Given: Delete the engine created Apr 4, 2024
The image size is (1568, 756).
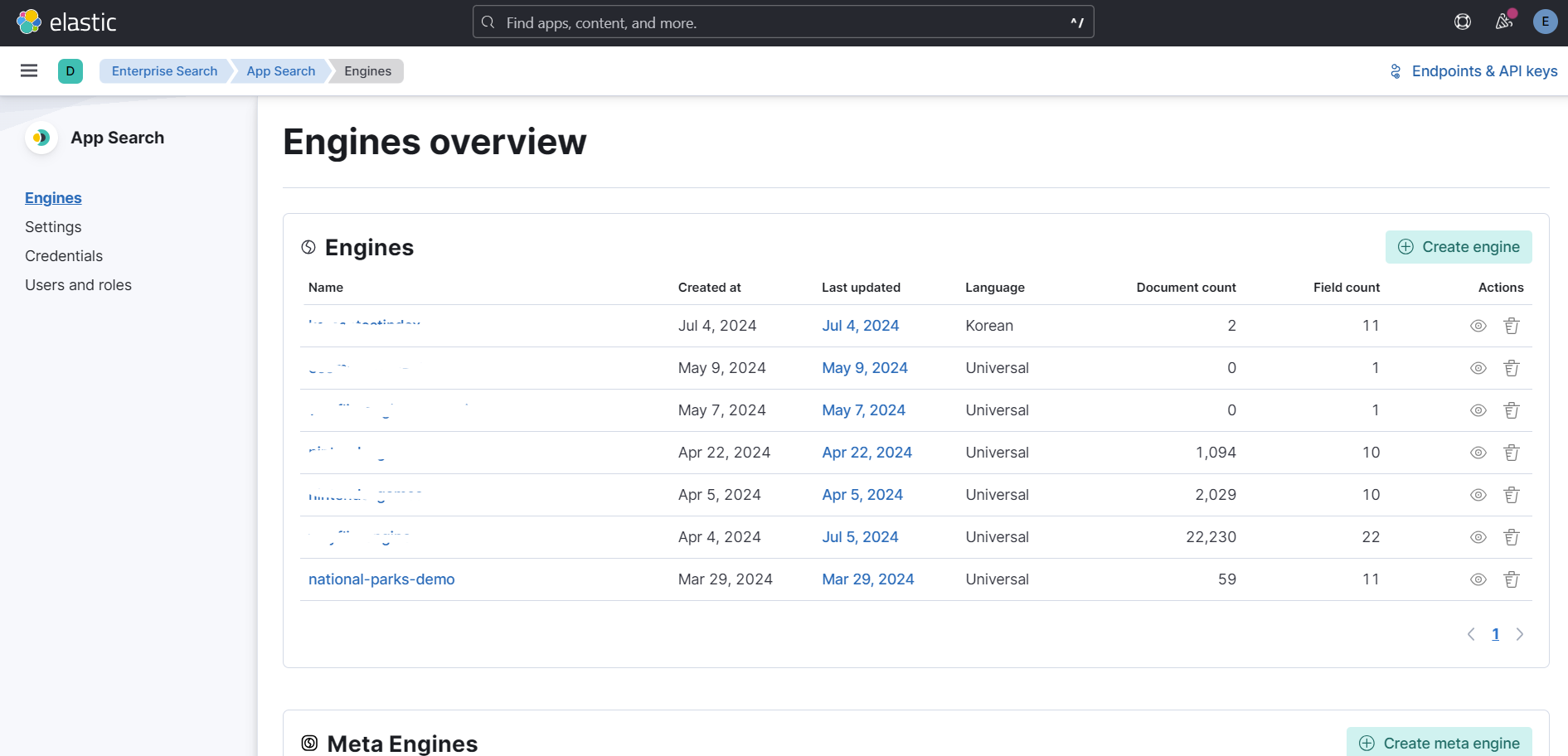Looking at the screenshot, I should click(x=1512, y=537).
